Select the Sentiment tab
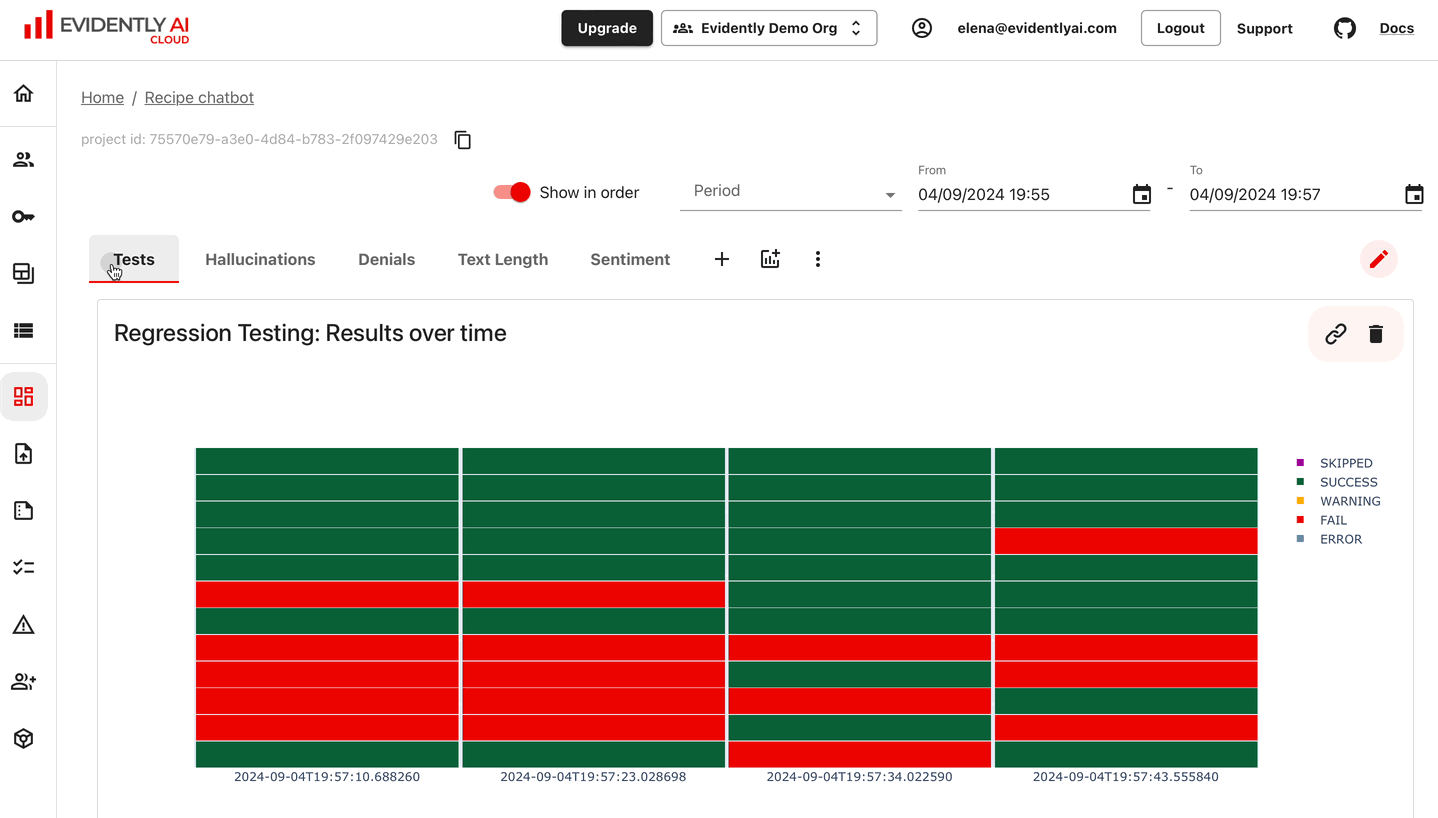1438x818 pixels. click(x=630, y=259)
